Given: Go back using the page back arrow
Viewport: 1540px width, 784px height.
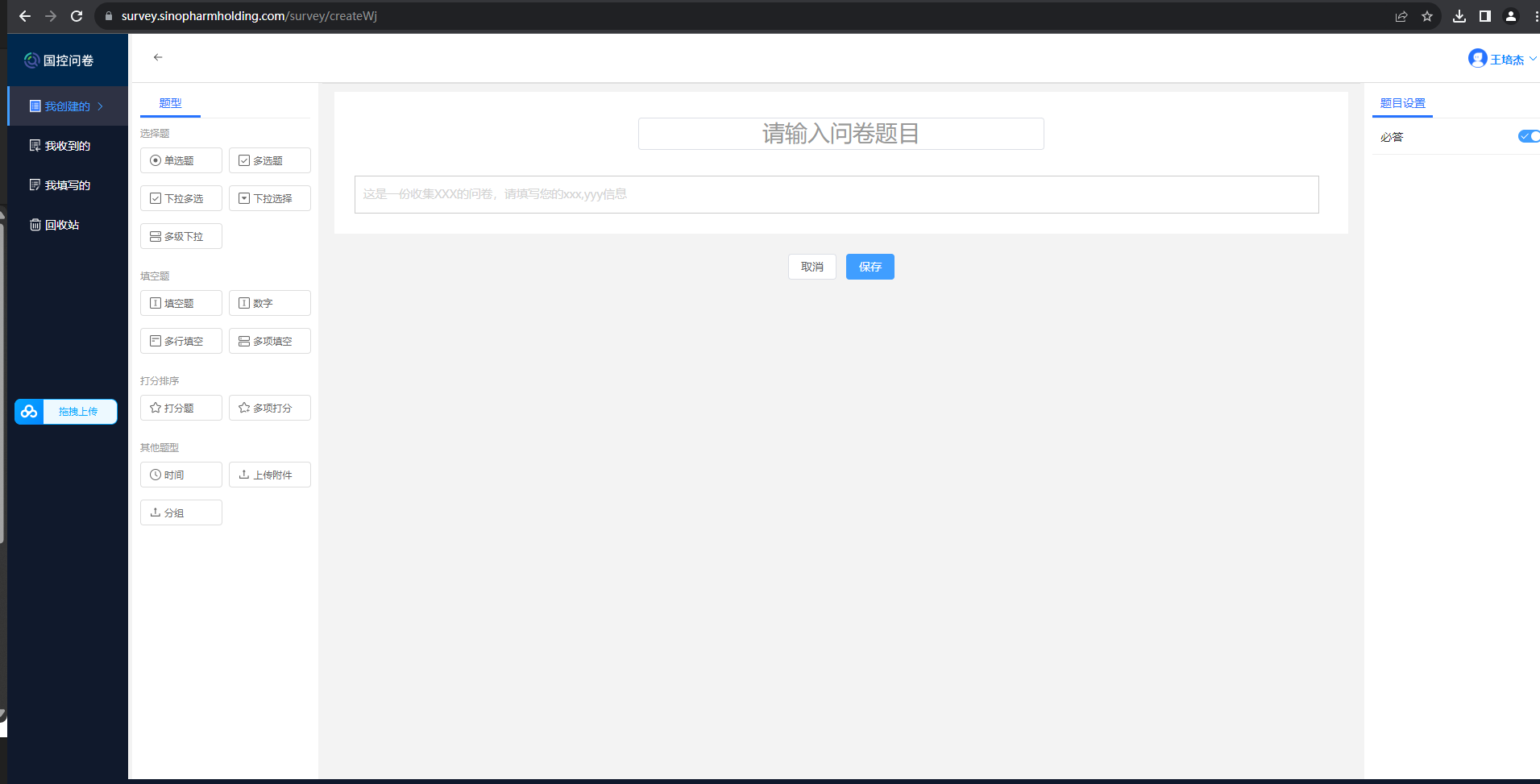Looking at the screenshot, I should coord(158,57).
